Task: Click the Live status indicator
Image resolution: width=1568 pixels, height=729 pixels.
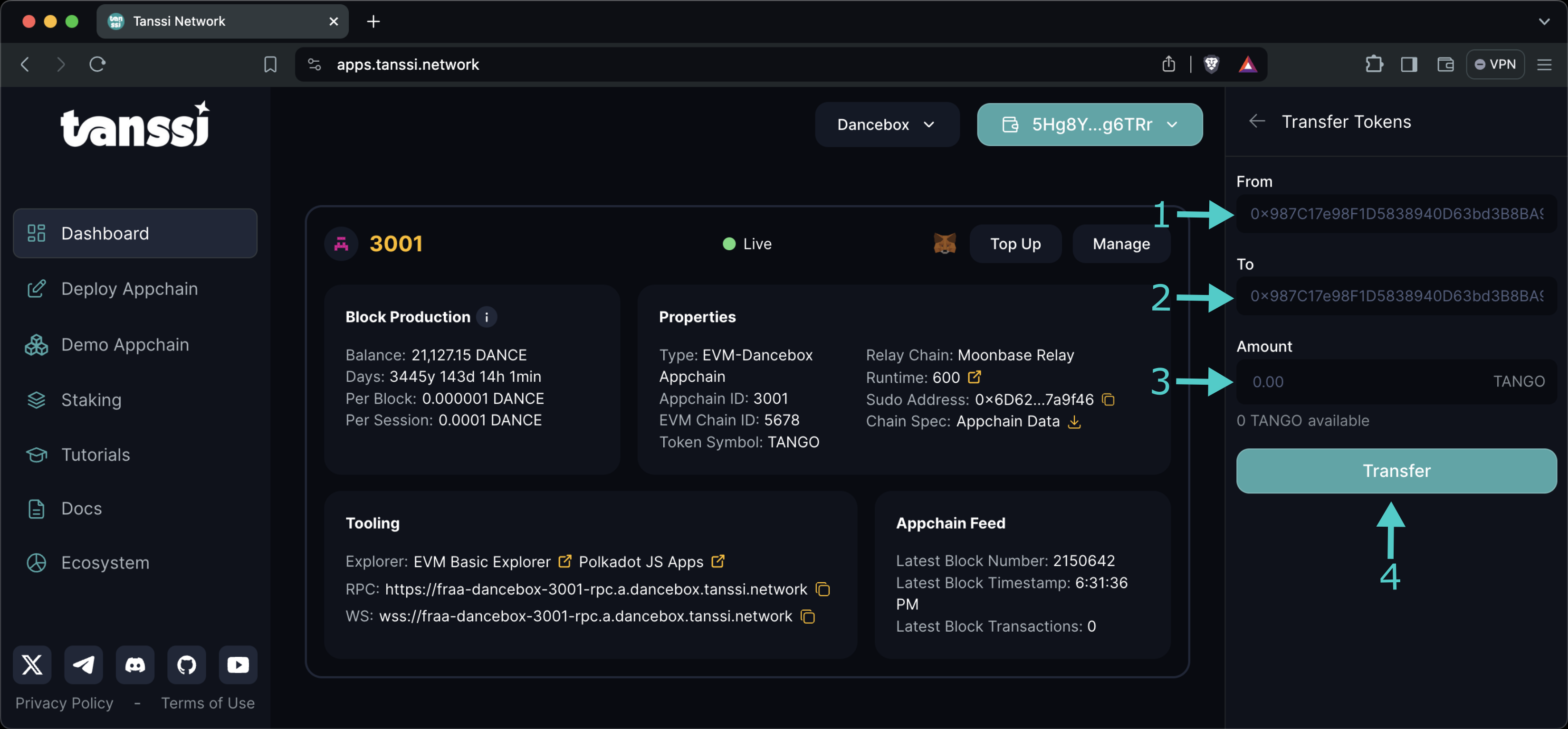Action: coord(747,244)
